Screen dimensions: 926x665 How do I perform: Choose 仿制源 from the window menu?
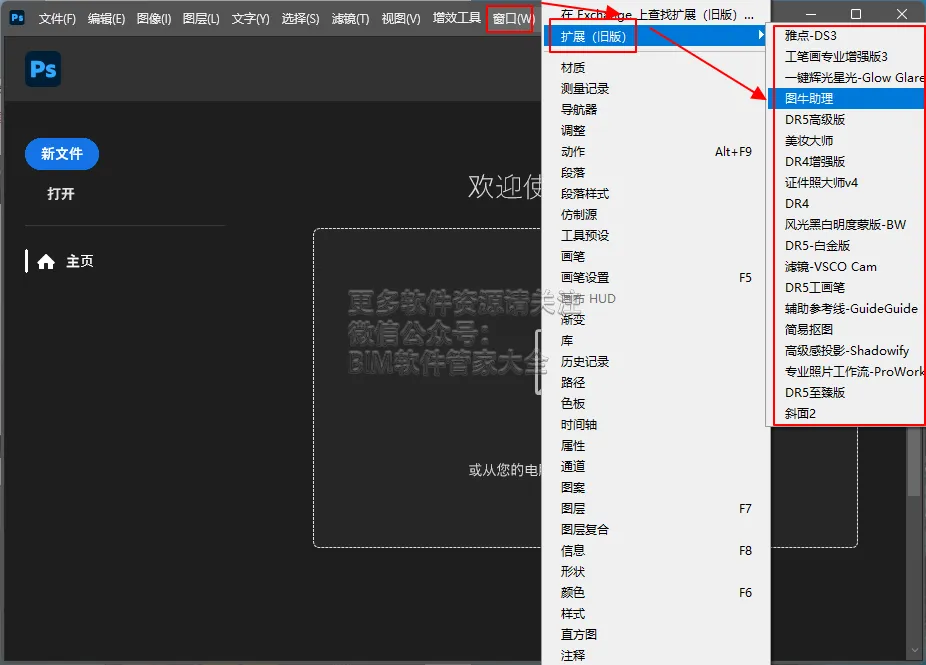pyautogui.click(x=656, y=215)
